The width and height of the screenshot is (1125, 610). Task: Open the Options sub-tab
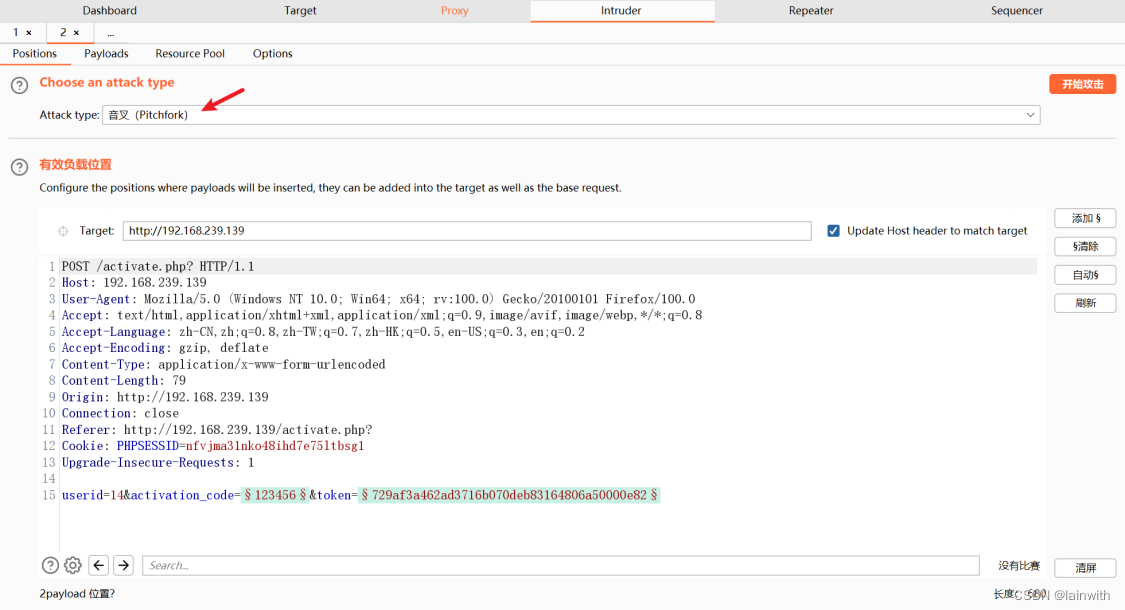273,54
